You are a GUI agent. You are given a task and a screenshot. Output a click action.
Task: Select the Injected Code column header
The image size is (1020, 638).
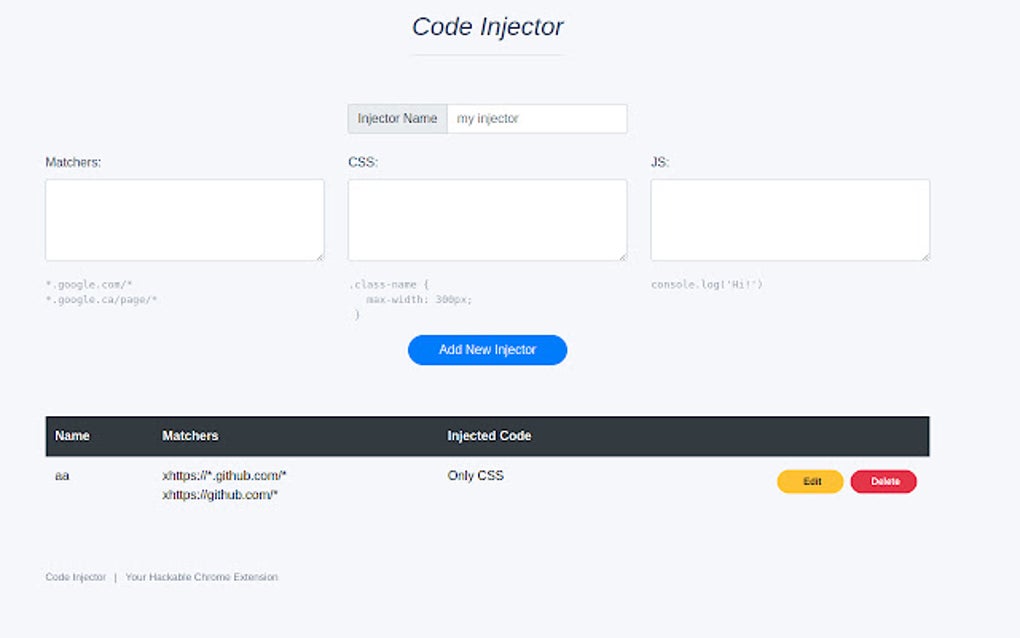(x=489, y=435)
